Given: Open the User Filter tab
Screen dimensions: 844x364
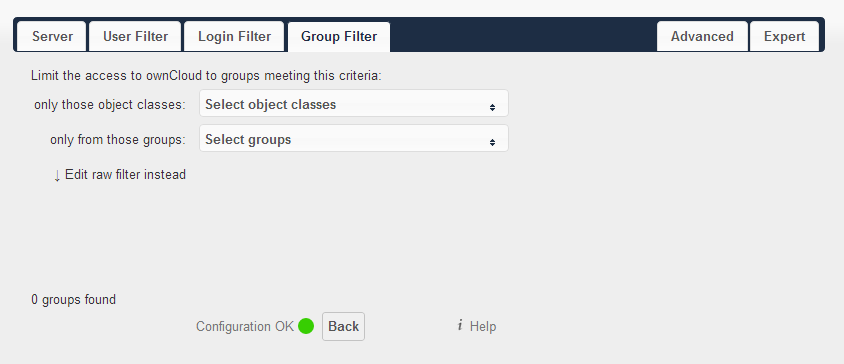Looking at the screenshot, I should (135, 37).
